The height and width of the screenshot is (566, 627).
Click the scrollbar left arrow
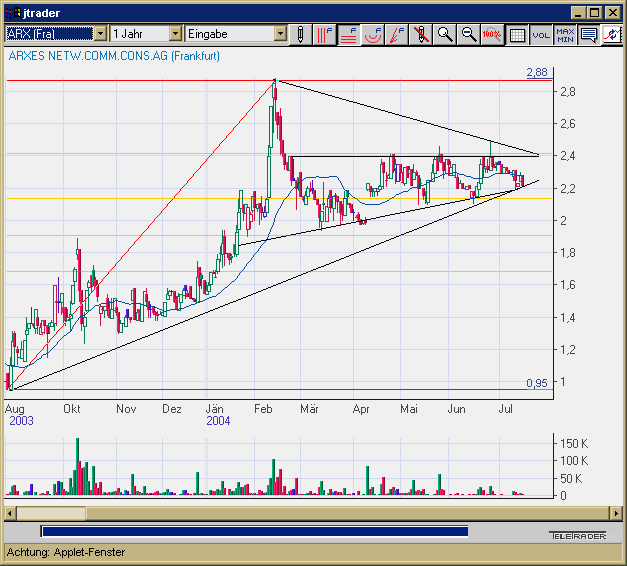pyautogui.click(x=10, y=513)
